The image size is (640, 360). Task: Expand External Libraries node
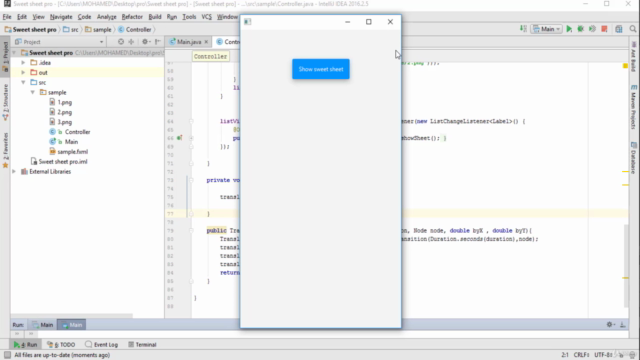click(14, 171)
